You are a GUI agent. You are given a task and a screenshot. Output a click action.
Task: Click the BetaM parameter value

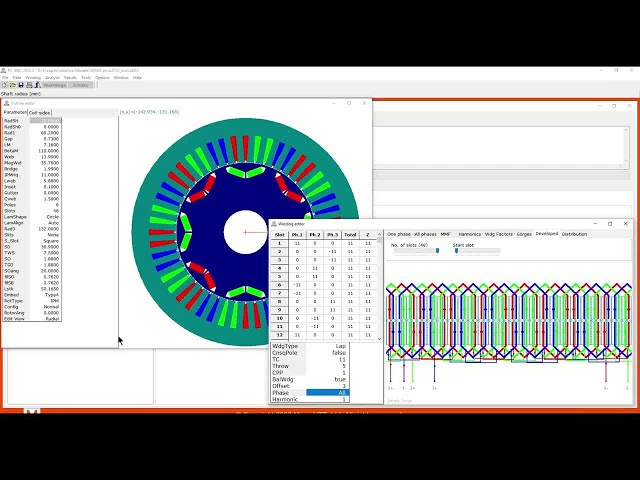click(45, 151)
